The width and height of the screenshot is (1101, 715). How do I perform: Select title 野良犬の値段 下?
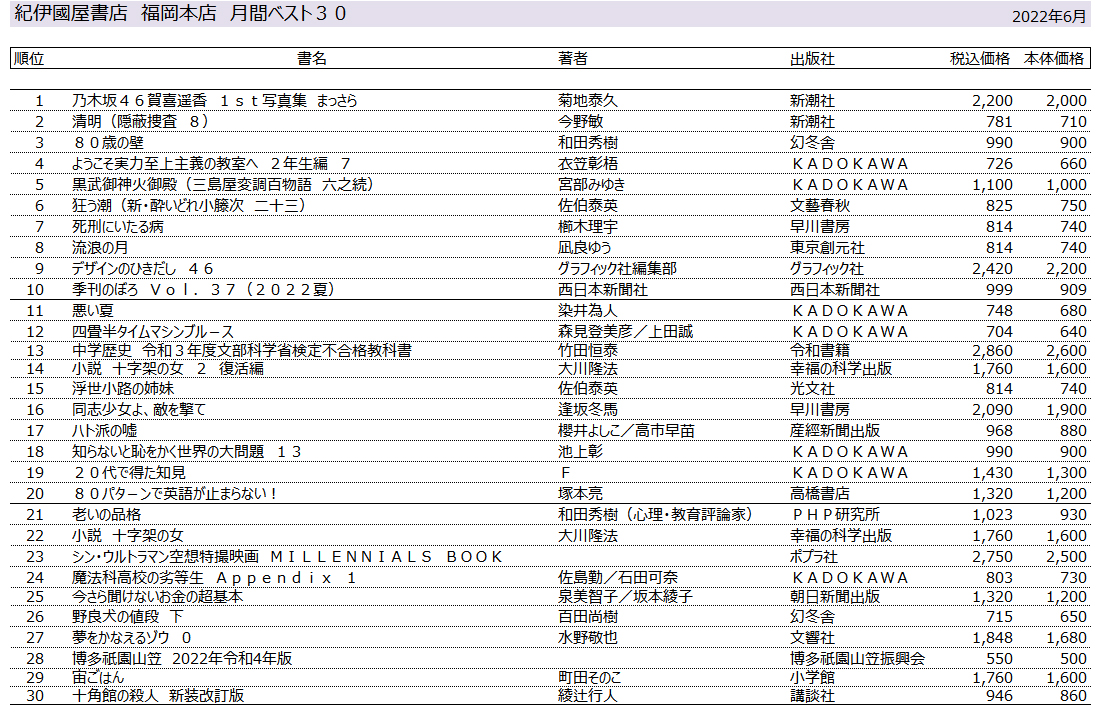(127, 616)
